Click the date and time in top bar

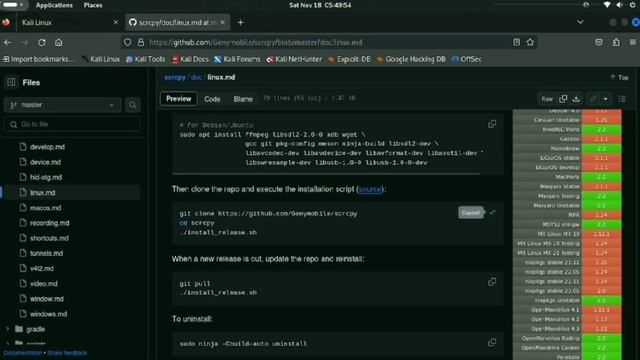tap(320, 5)
